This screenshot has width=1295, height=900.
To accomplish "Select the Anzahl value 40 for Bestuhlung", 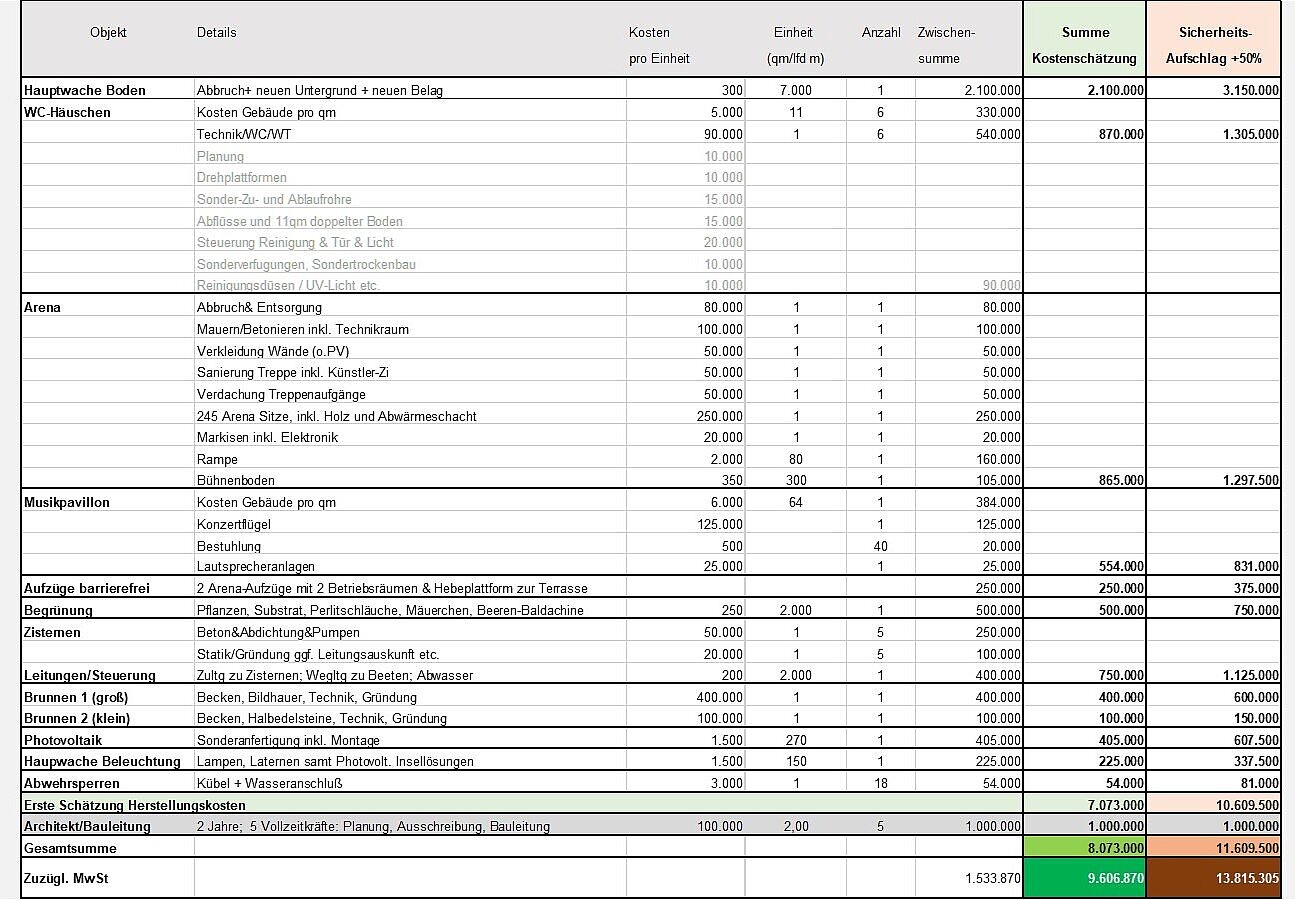I will [x=880, y=546].
